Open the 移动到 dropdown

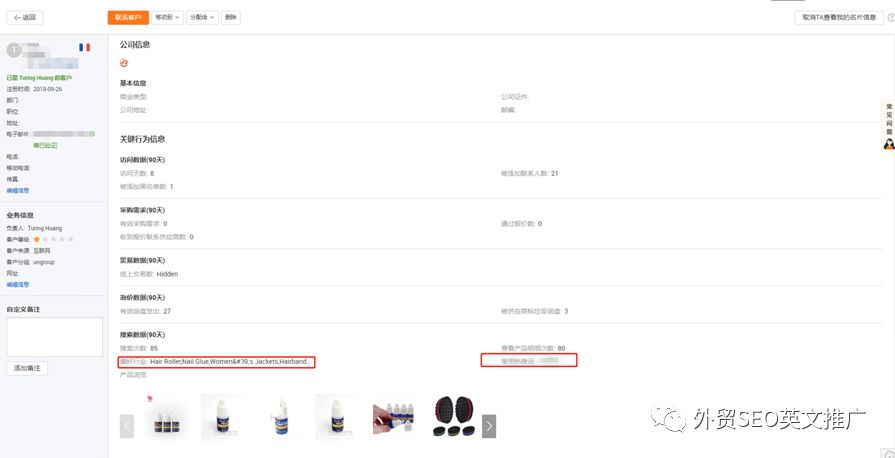167,18
